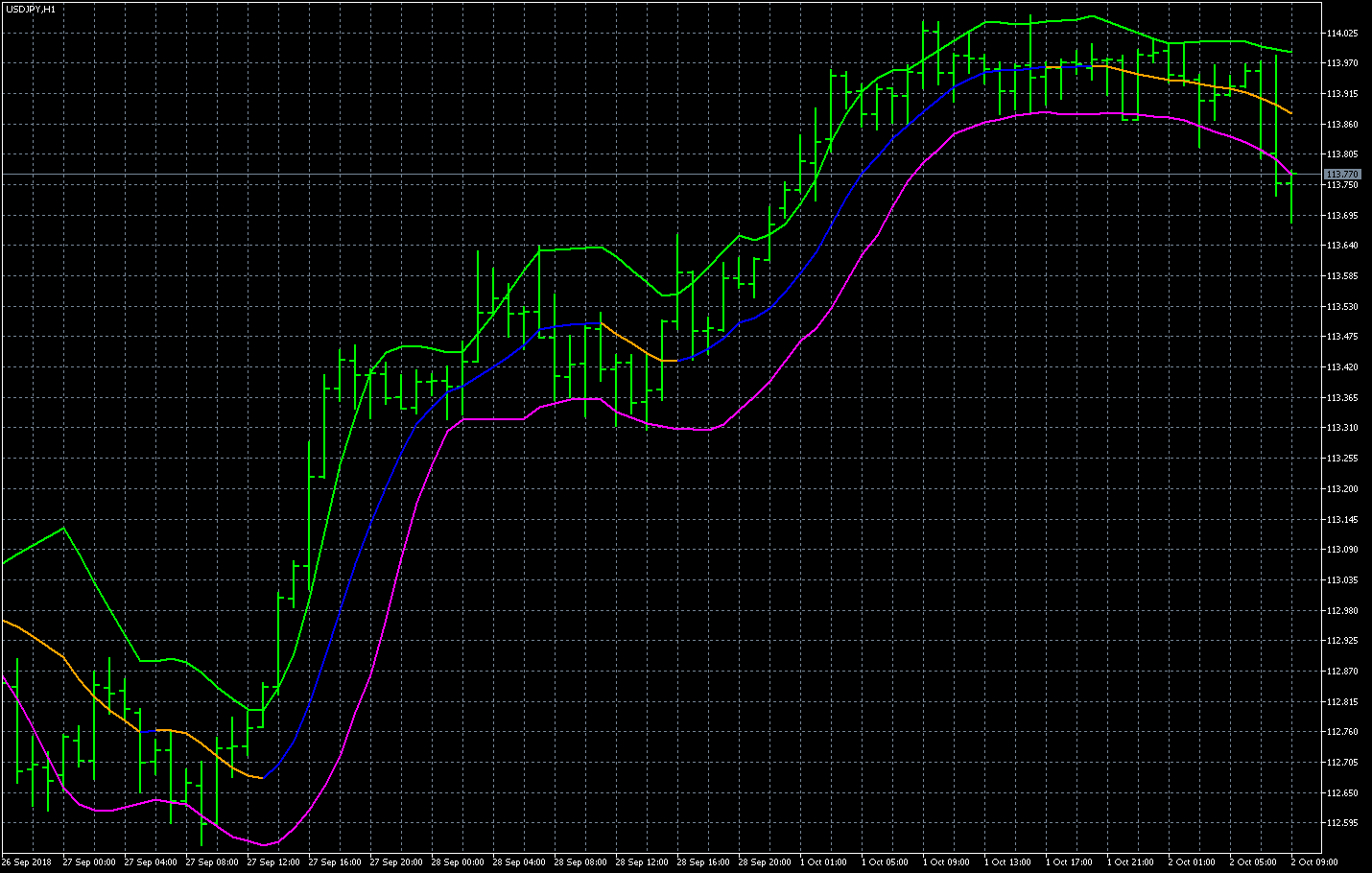Click the 113.090 price axis label
Viewport: 1372px width, 873px height.
click(x=1342, y=550)
